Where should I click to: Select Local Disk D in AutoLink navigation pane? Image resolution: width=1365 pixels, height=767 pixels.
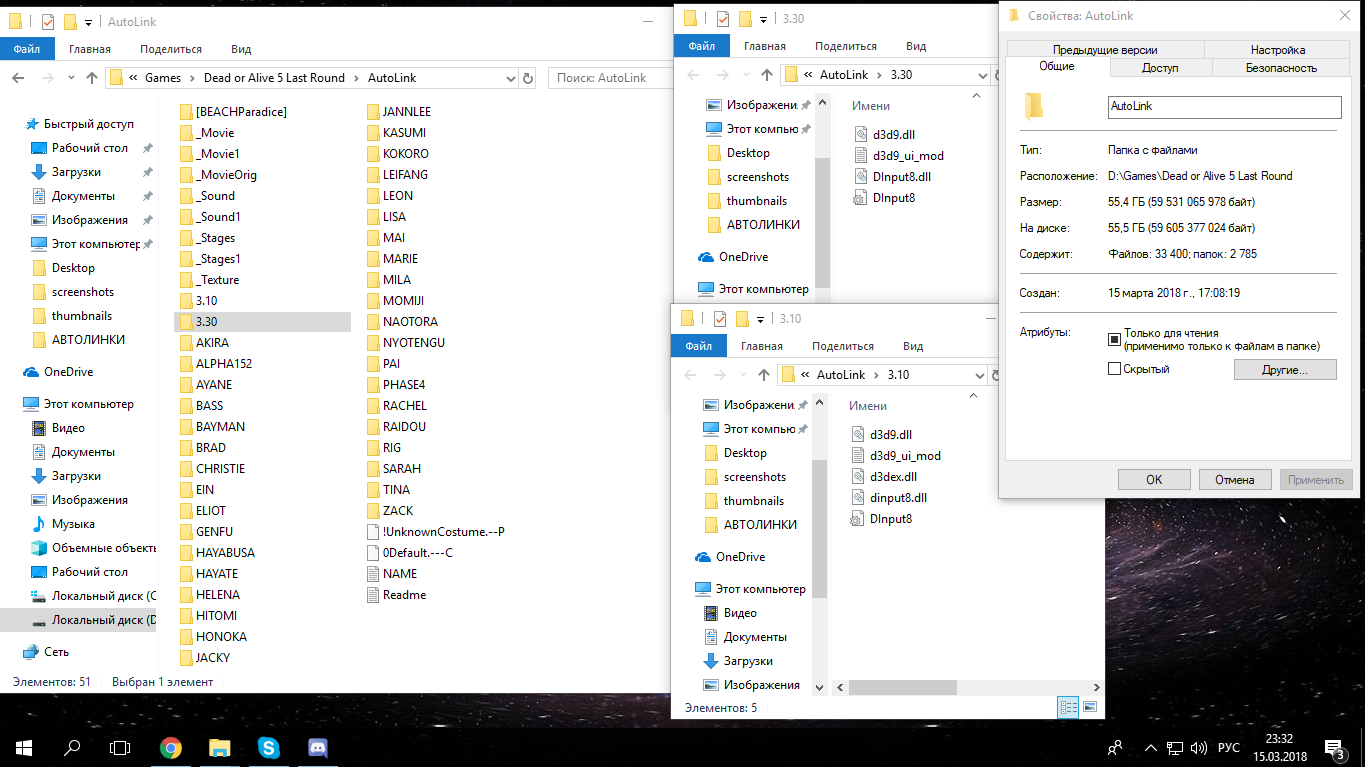pyautogui.click(x=92, y=621)
